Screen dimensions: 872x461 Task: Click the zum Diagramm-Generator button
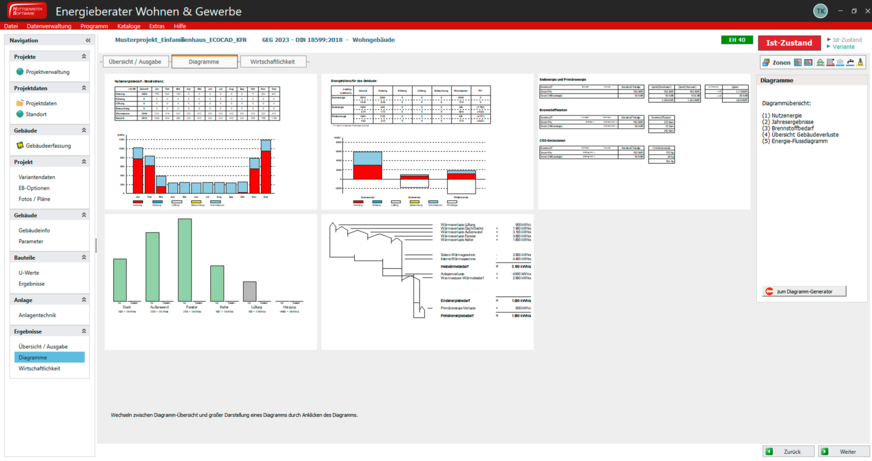click(x=805, y=292)
